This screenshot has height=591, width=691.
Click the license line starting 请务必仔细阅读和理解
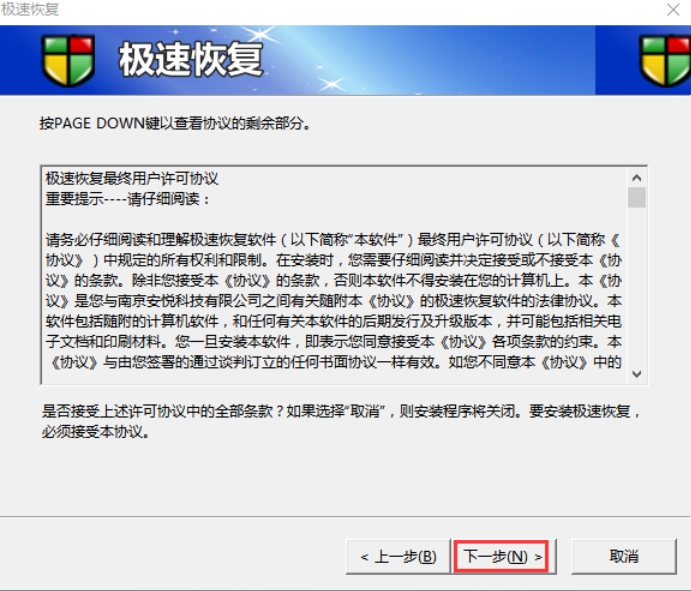pyautogui.click(x=333, y=240)
